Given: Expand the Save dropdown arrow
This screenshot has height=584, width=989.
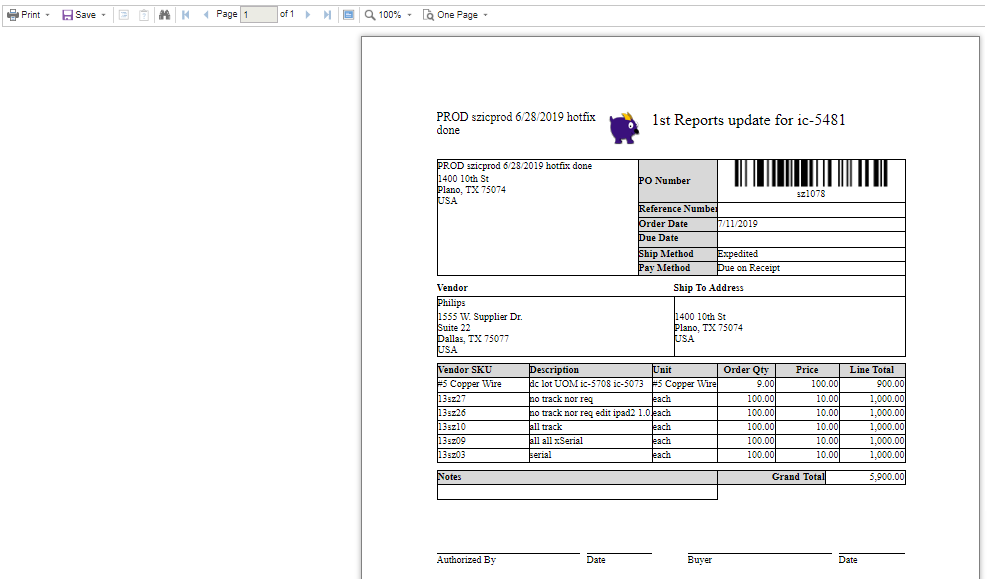Looking at the screenshot, I should point(103,15).
